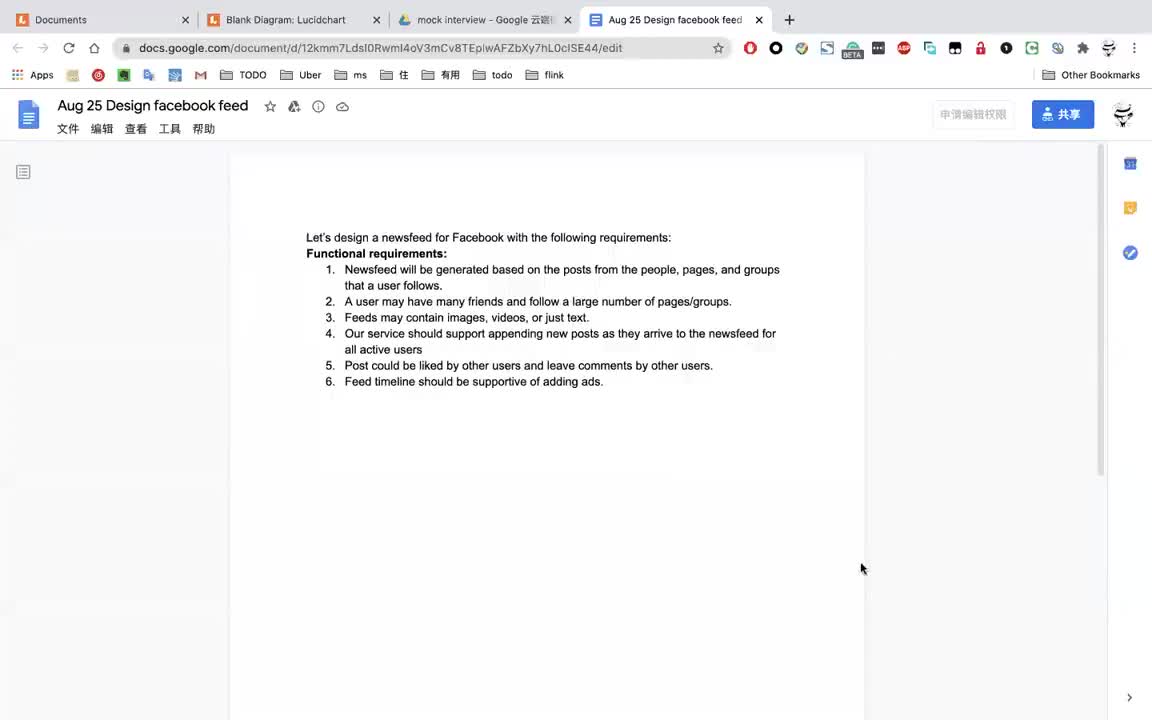Image resolution: width=1152 pixels, height=720 pixels.
Task: Click the BETA extension icon
Action: [x=852, y=49]
